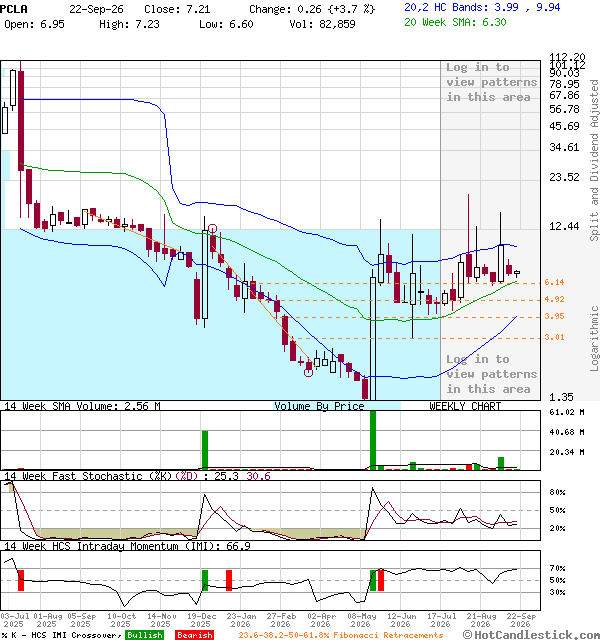Click the first red IMI crossover bar in July 2025

click(21, 580)
